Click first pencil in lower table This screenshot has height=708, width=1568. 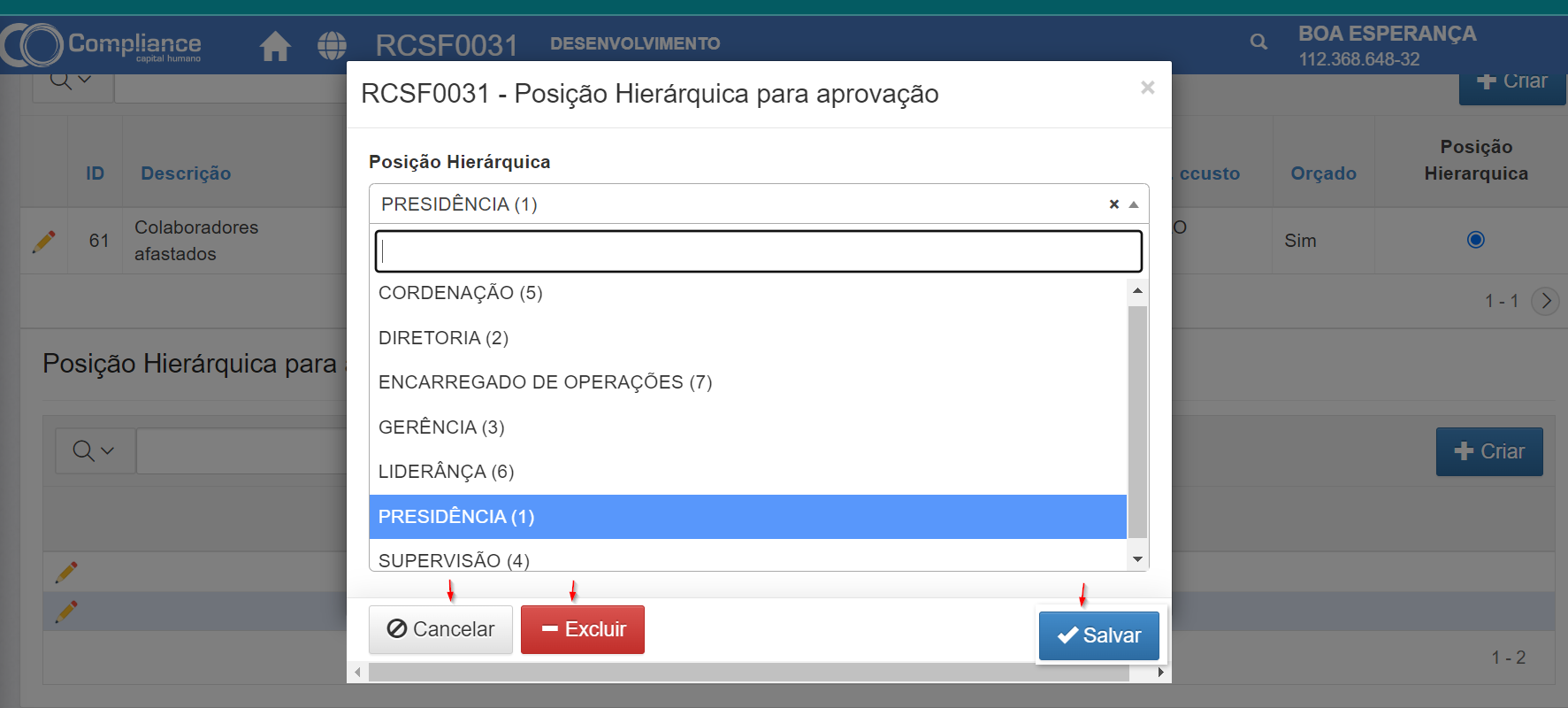66,573
